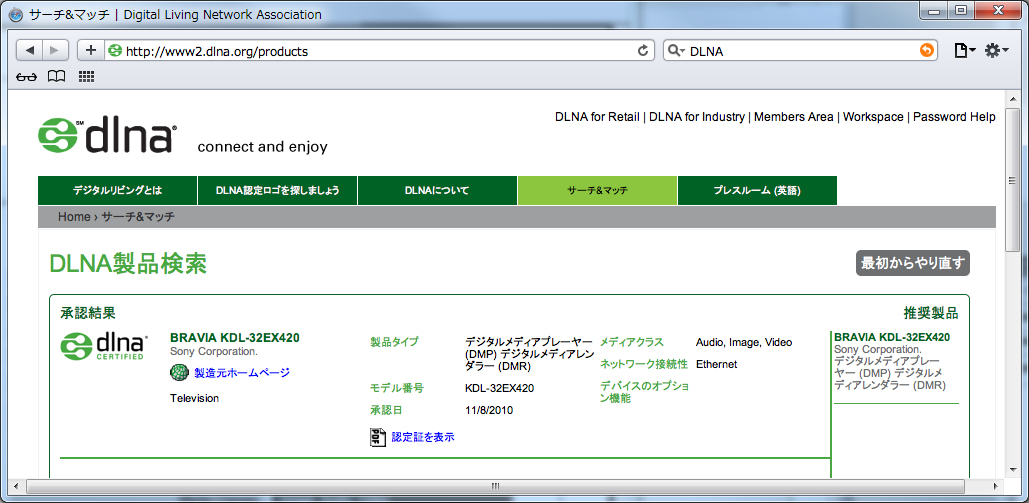Open DLNA for Retail link
This screenshot has width=1029, height=503.
click(x=597, y=117)
